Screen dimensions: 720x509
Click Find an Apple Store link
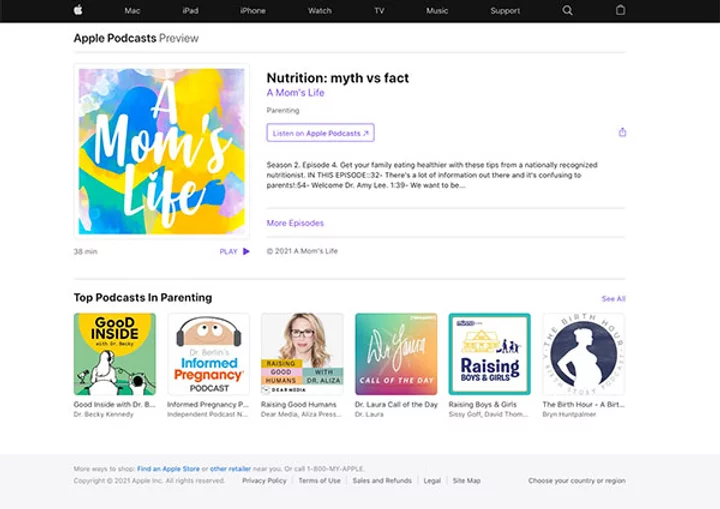point(169,469)
